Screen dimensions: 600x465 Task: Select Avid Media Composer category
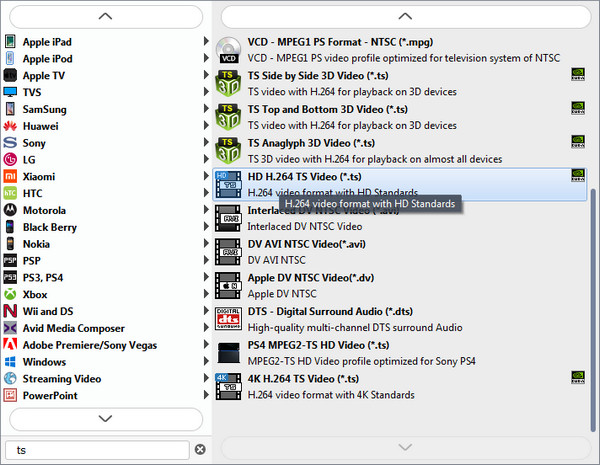pyautogui.click(x=73, y=328)
